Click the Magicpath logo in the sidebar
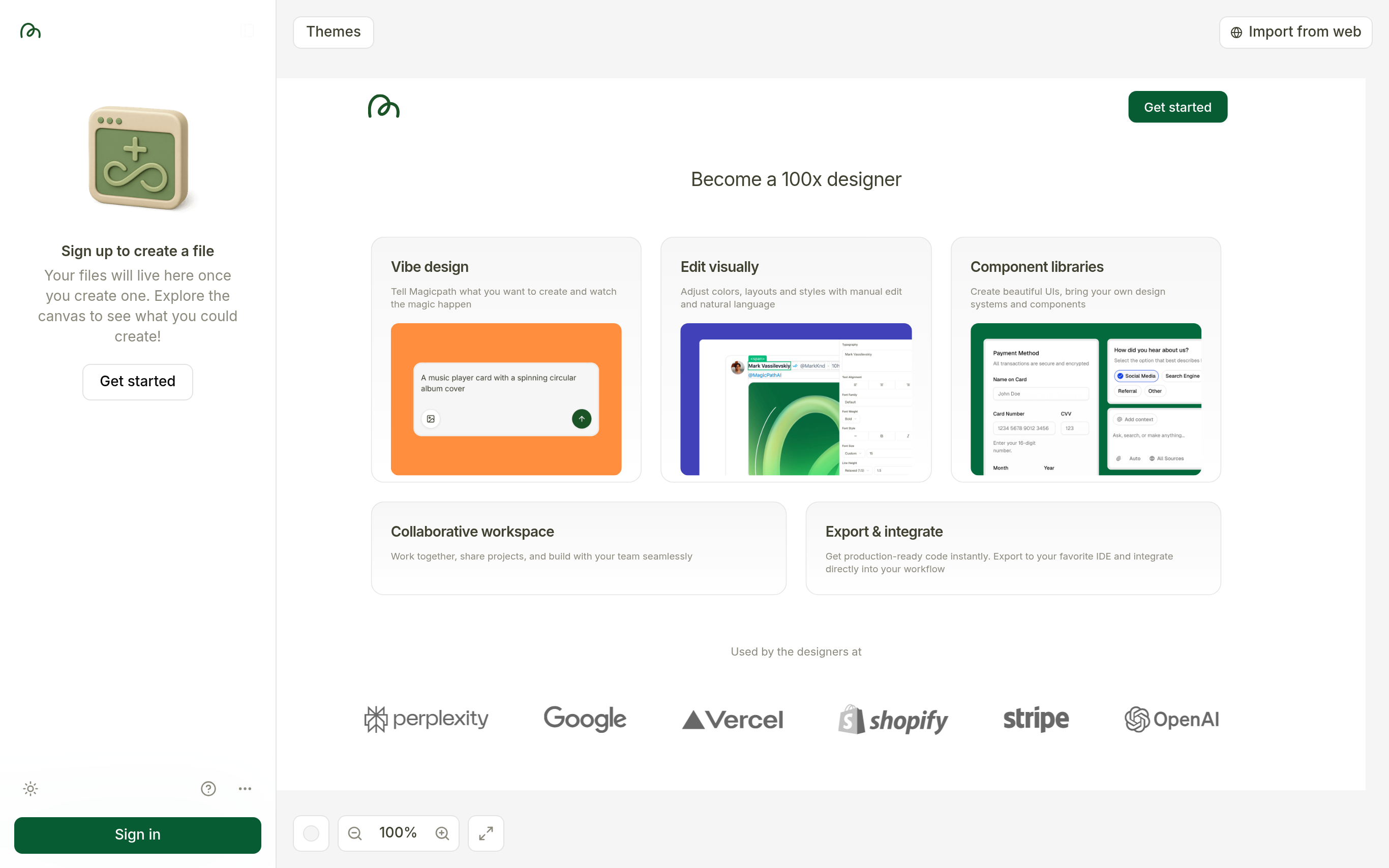 click(31, 31)
